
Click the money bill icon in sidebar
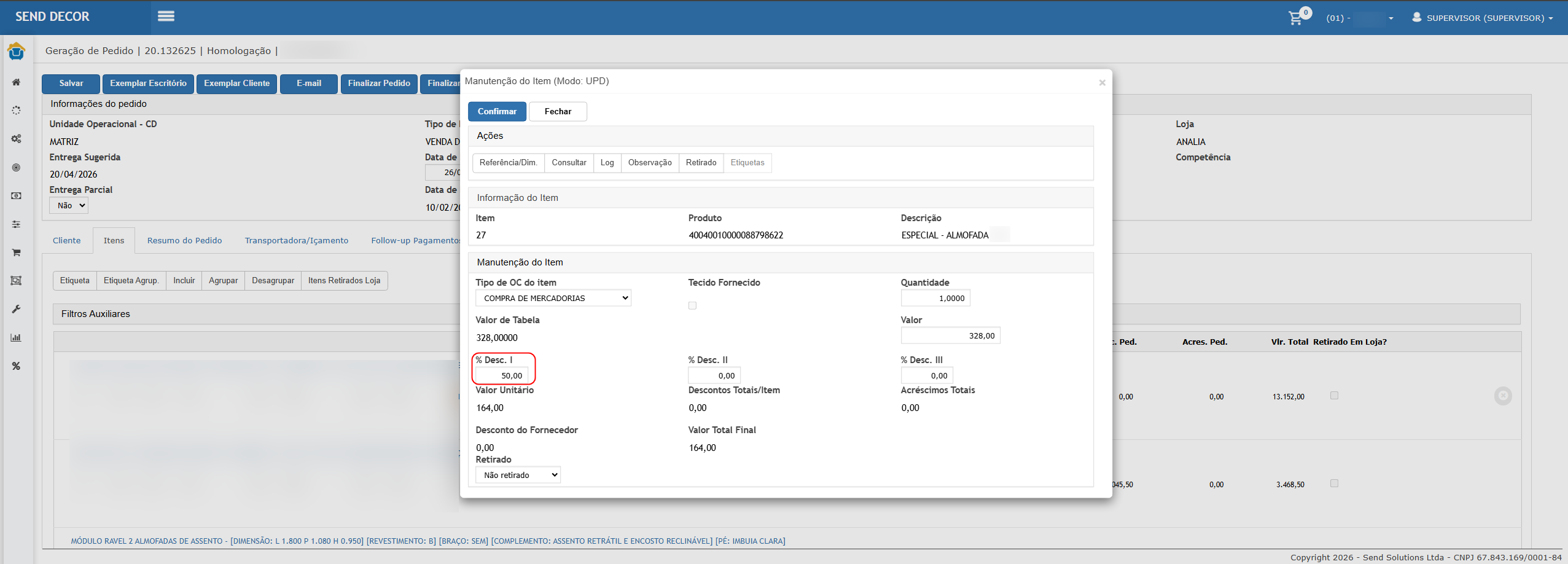(16, 196)
